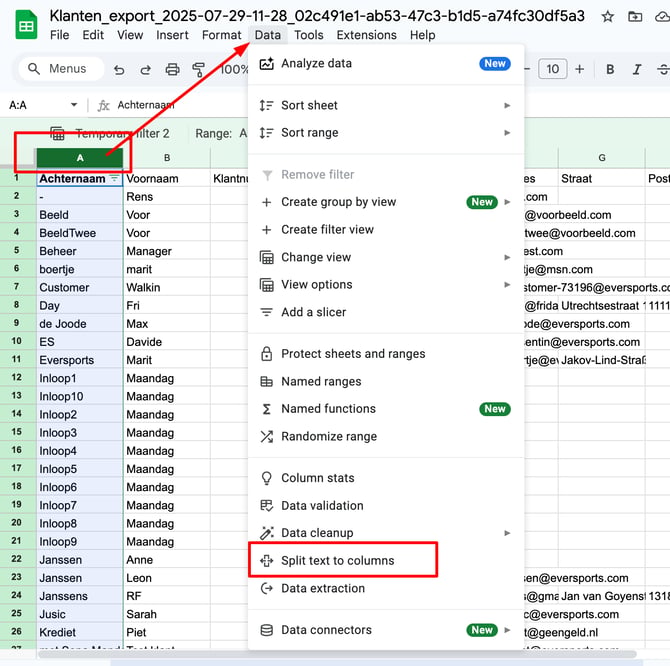The height and width of the screenshot is (666, 670).
Task: Click the strikethrough icon in toolbar
Action: (663, 69)
